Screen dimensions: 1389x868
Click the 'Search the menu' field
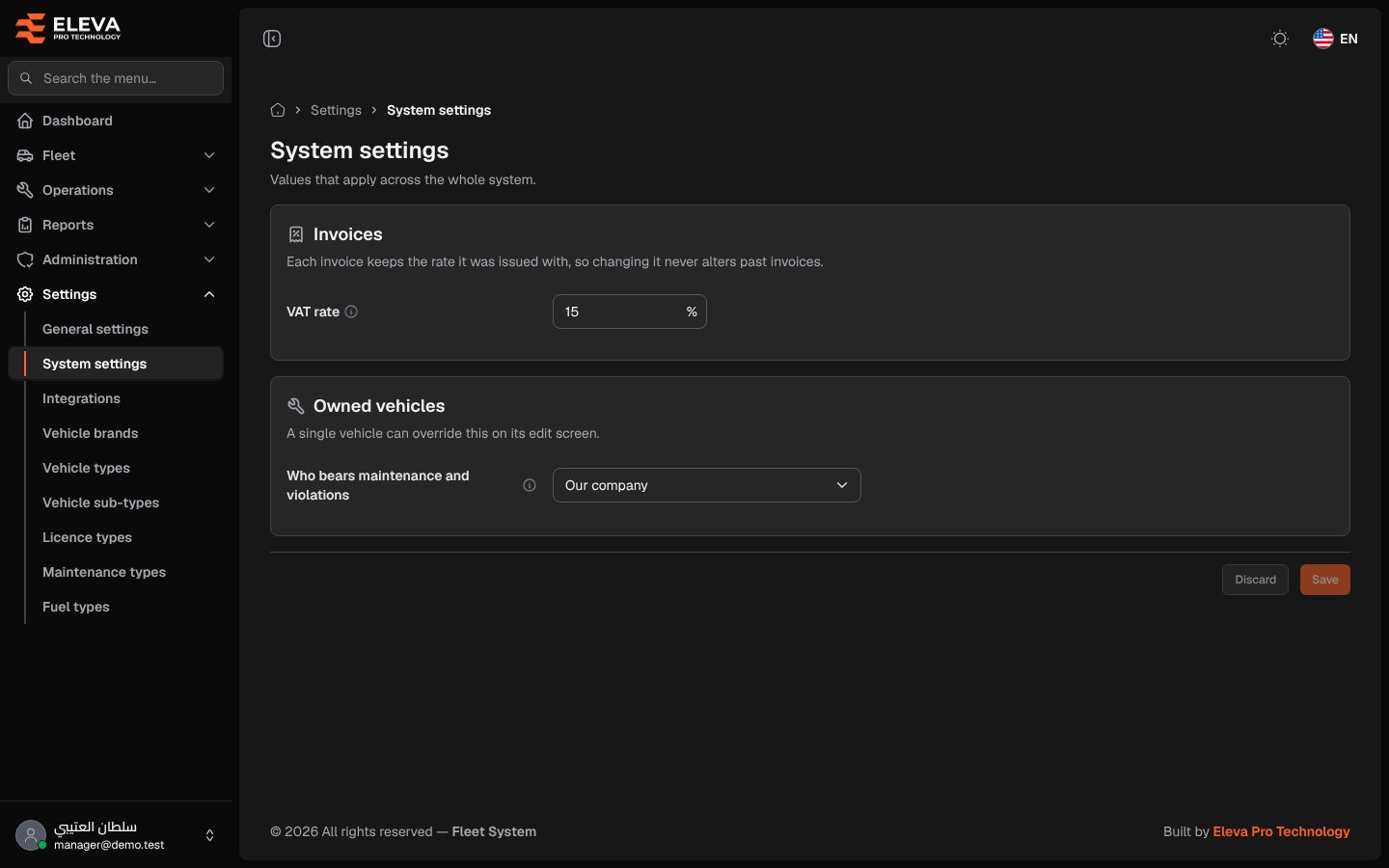point(116,78)
